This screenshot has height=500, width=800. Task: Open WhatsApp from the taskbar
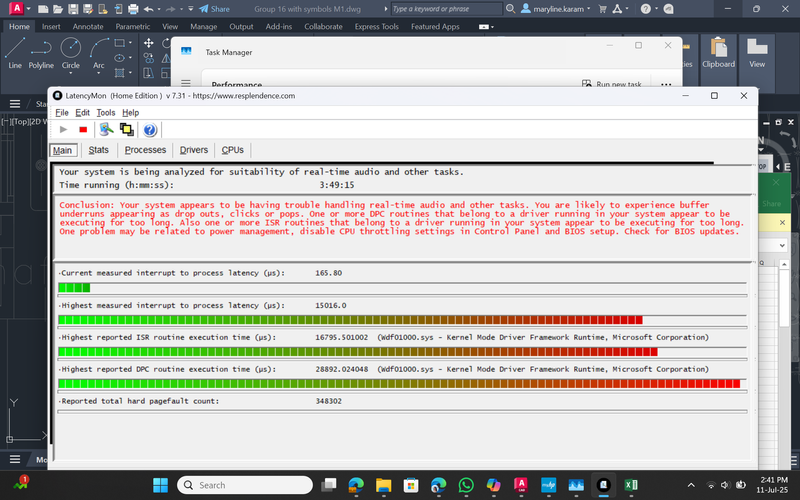tap(465, 485)
